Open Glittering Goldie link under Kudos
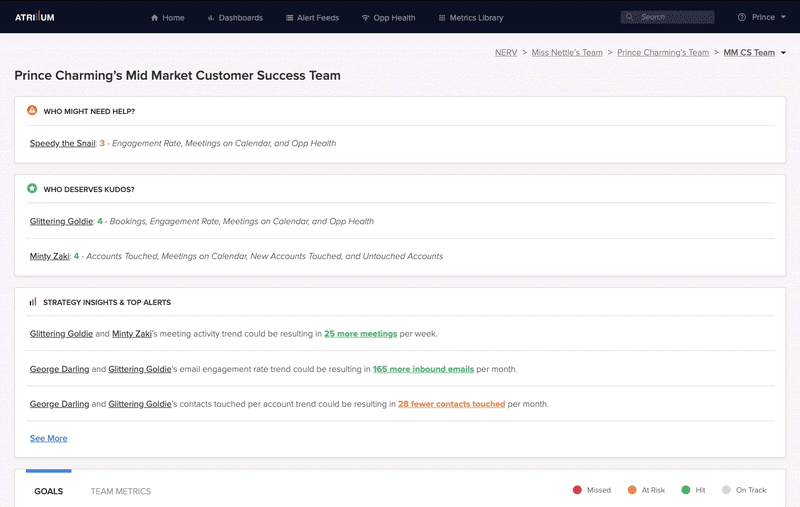Screen dimensions: 800x507 point(61,221)
